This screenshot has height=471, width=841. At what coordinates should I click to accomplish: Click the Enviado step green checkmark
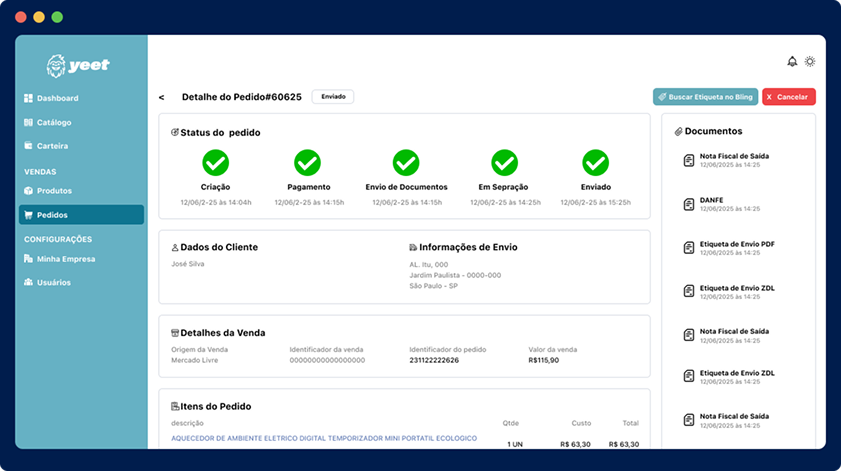pos(596,162)
